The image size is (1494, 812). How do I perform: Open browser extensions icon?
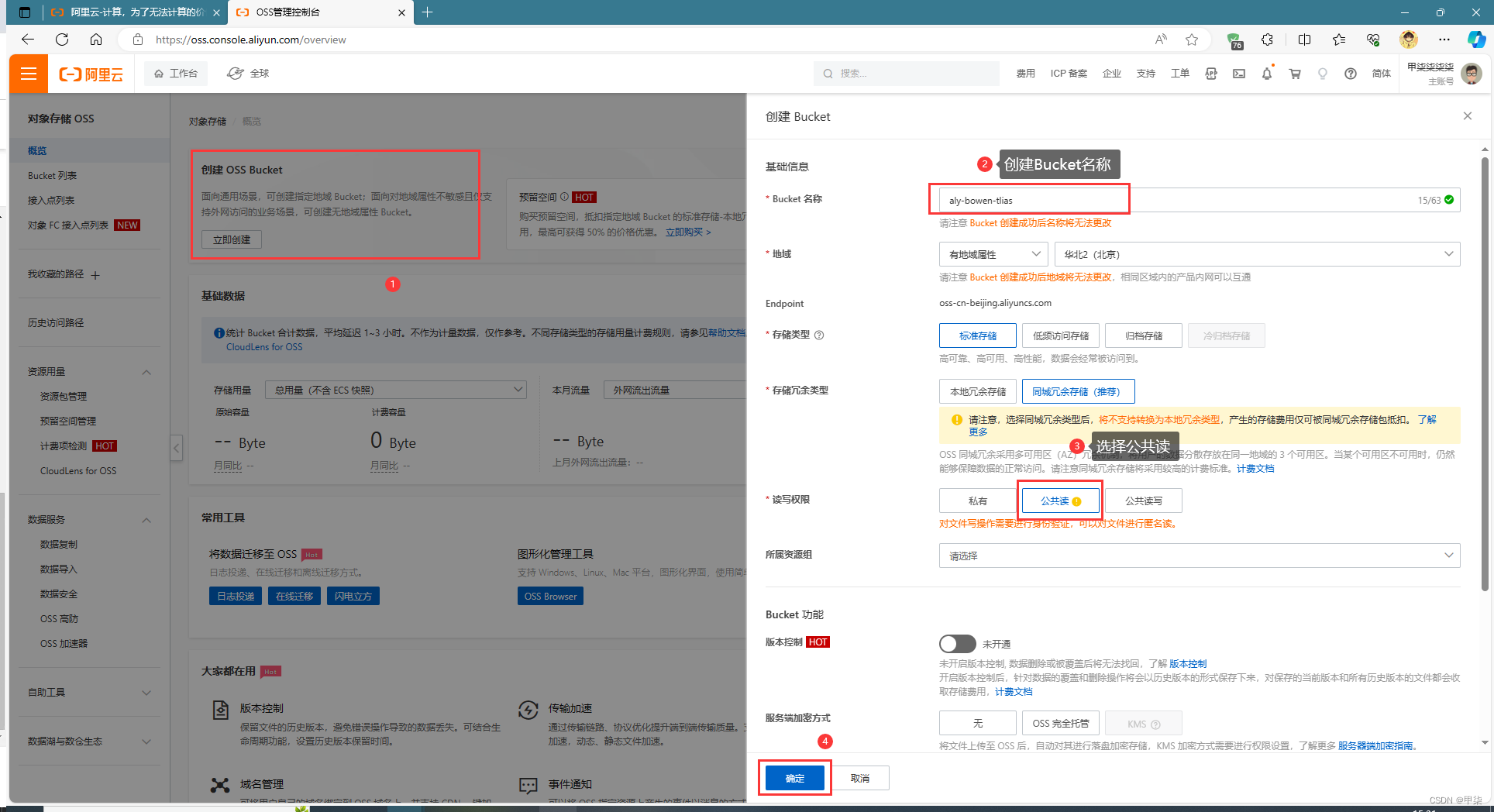pyautogui.click(x=1268, y=40)
